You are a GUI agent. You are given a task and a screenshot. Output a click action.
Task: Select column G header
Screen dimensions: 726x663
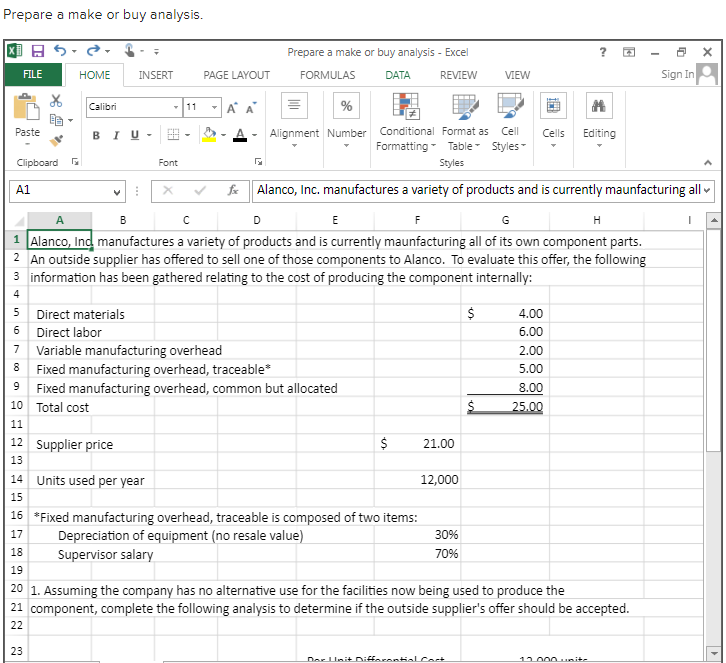[505, 220]
